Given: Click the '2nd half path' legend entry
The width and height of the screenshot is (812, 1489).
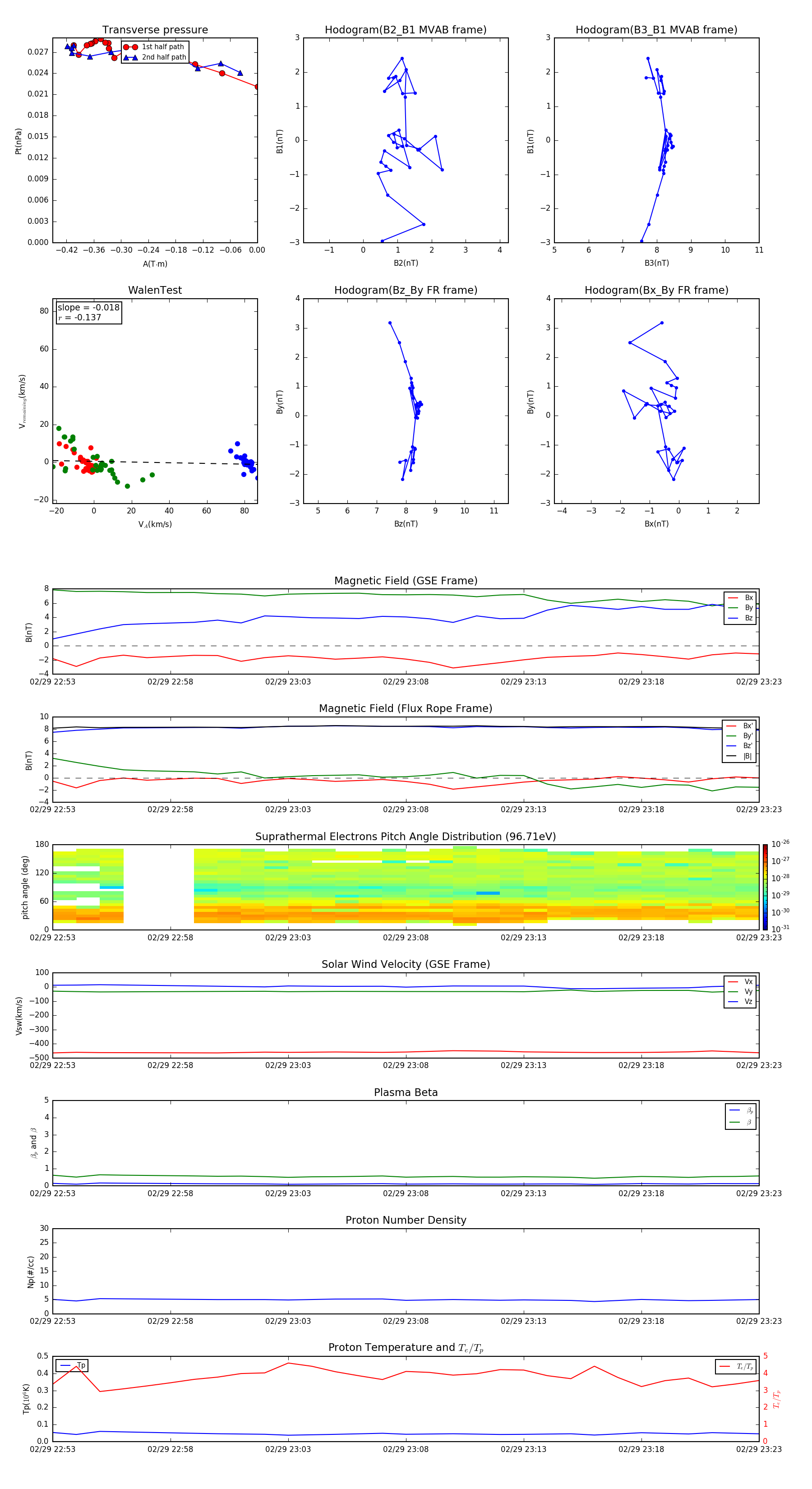Looking at the screenshot, I should pos(154,57).
